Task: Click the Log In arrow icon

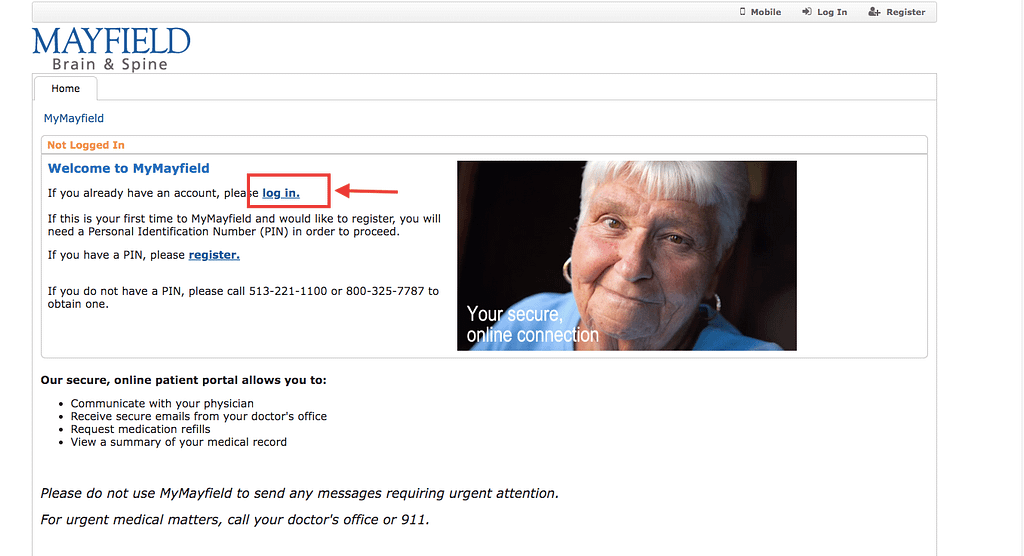Action: (x=807, y=12)
